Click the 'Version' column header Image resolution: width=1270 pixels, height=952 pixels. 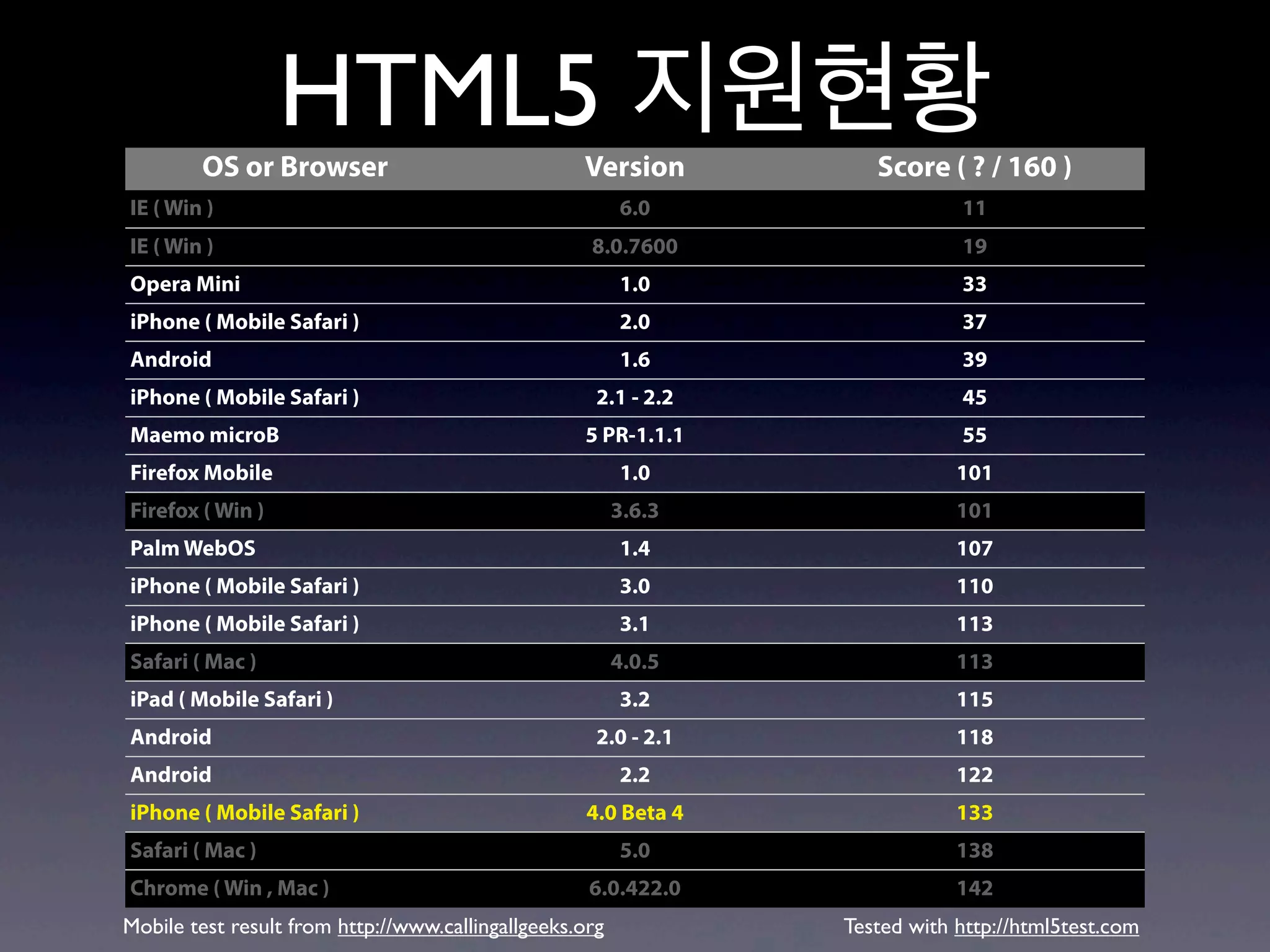634,167
